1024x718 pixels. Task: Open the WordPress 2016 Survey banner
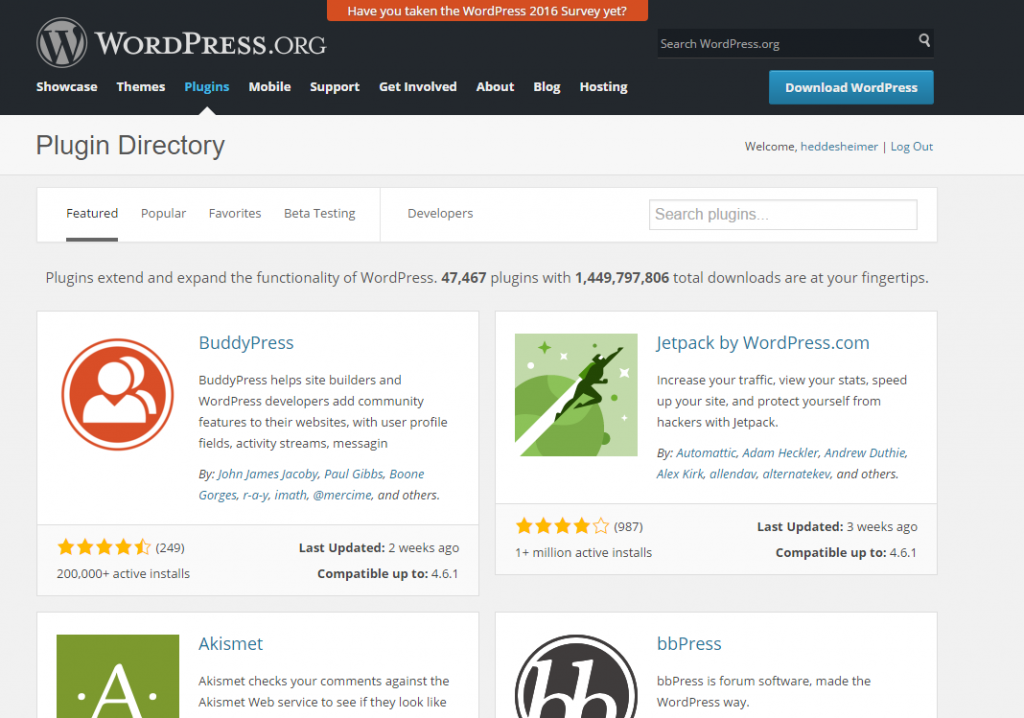tap(487, 10)
